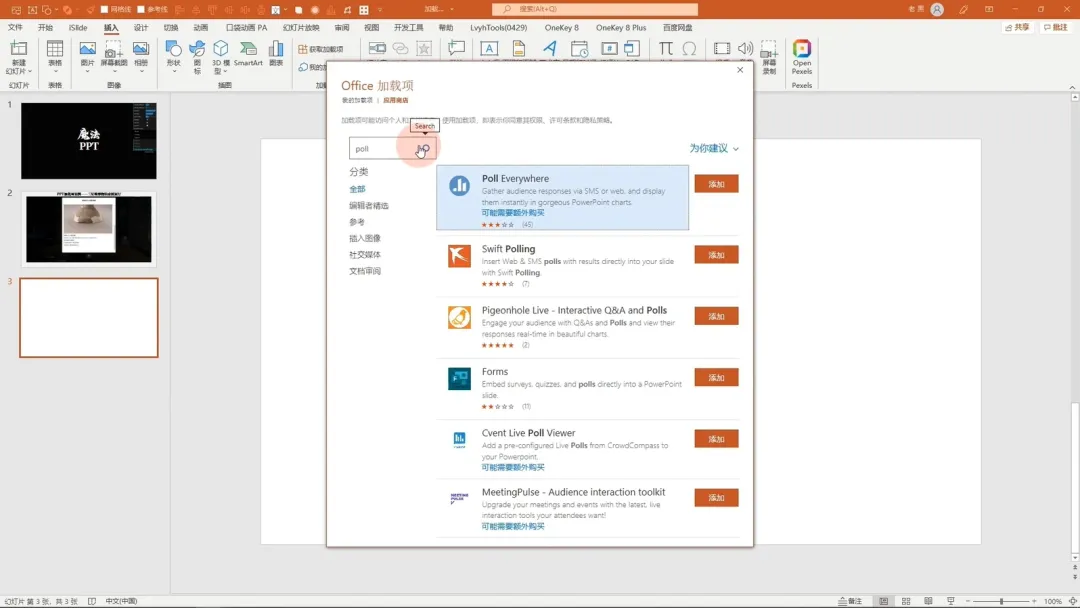The image size is (1080, 608).
Task: Select the 社交媒体 category
Action: (x=364, y=254)
